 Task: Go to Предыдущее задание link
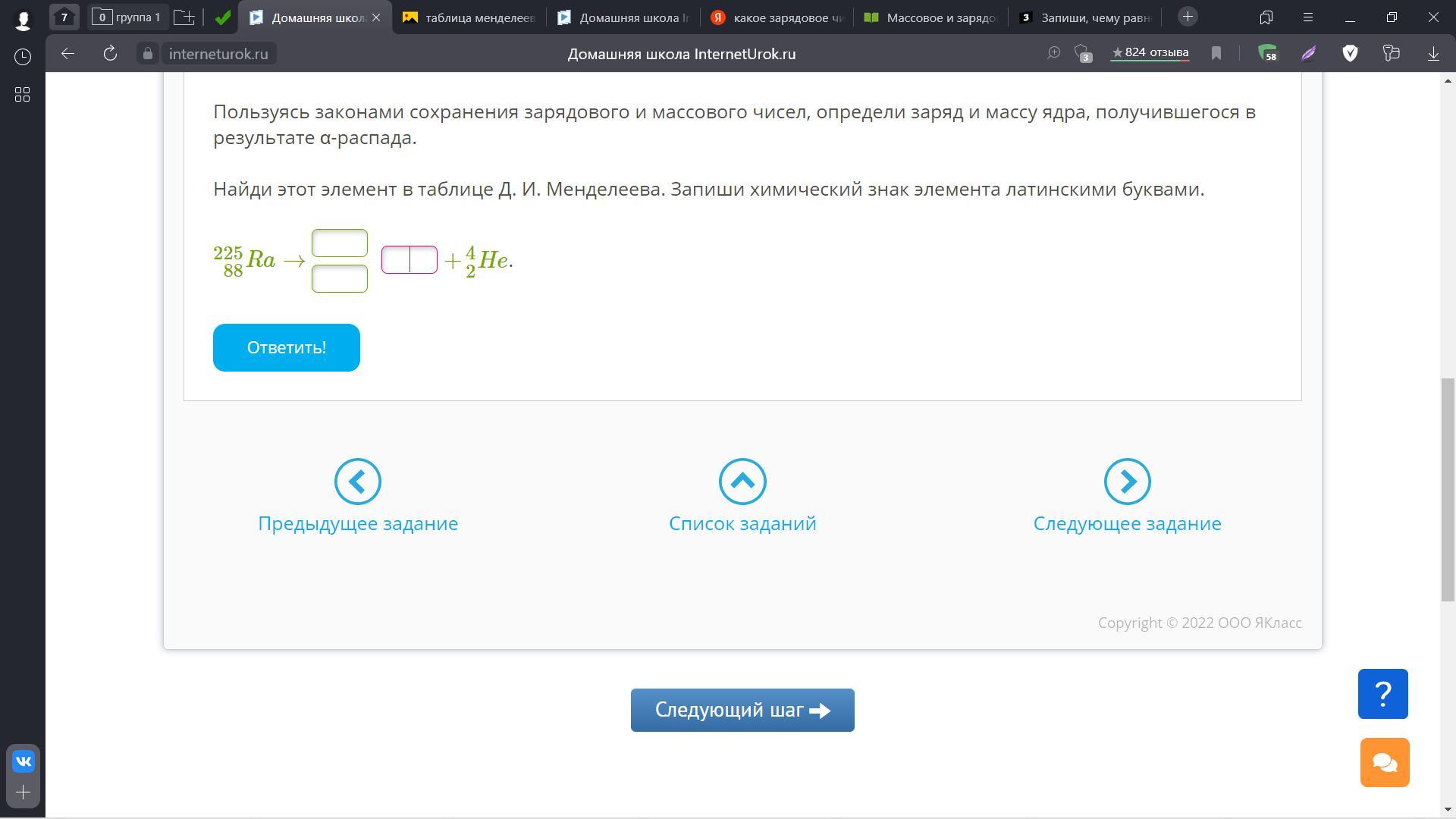point(358,523)
